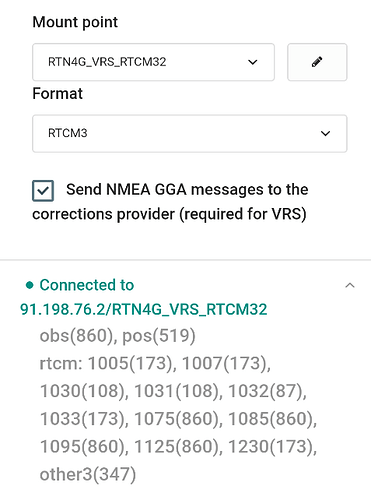Image resolution: width=371 pixels, height=500 pixels.
Task: Click the green connection status dot
Action: [x=30, y=285]
